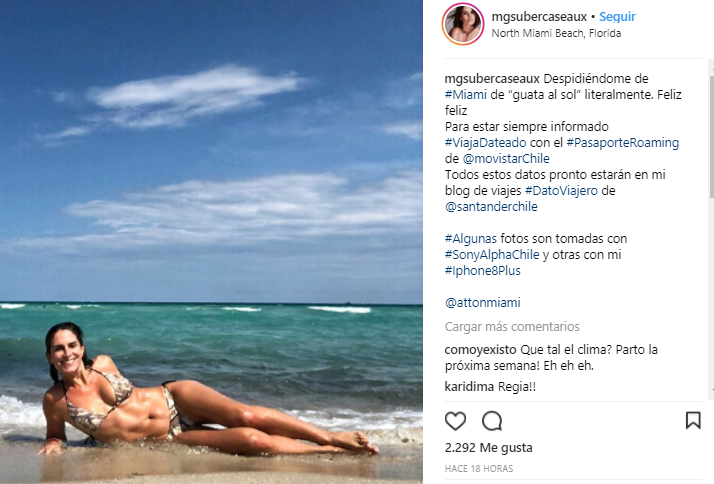Load more via Cargar más comentarios
The width and height of the screenshot is (714, 484).
tap(512, 326)
